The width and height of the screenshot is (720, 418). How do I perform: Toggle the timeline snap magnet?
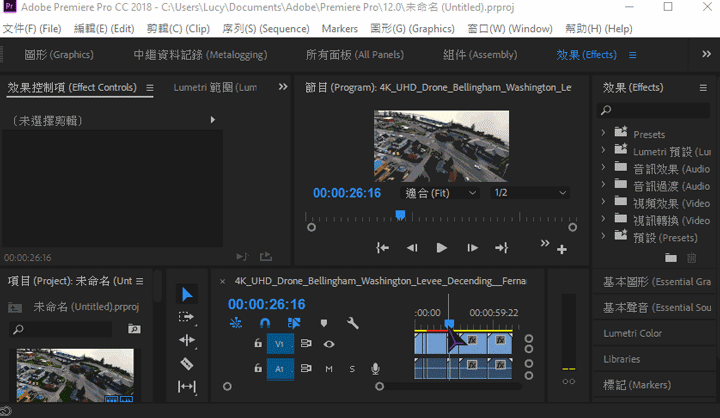coord(265,323)
